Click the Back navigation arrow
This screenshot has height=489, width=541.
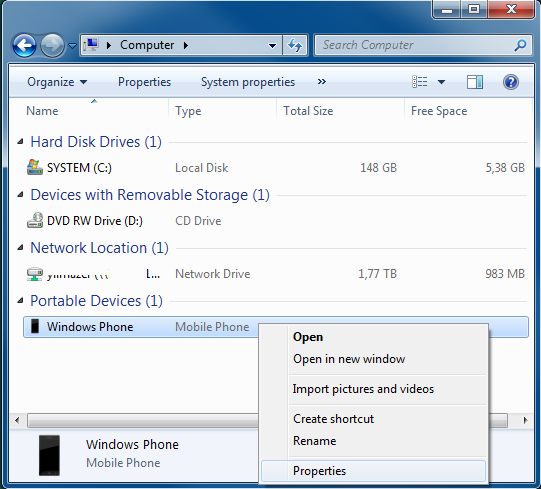24,45
